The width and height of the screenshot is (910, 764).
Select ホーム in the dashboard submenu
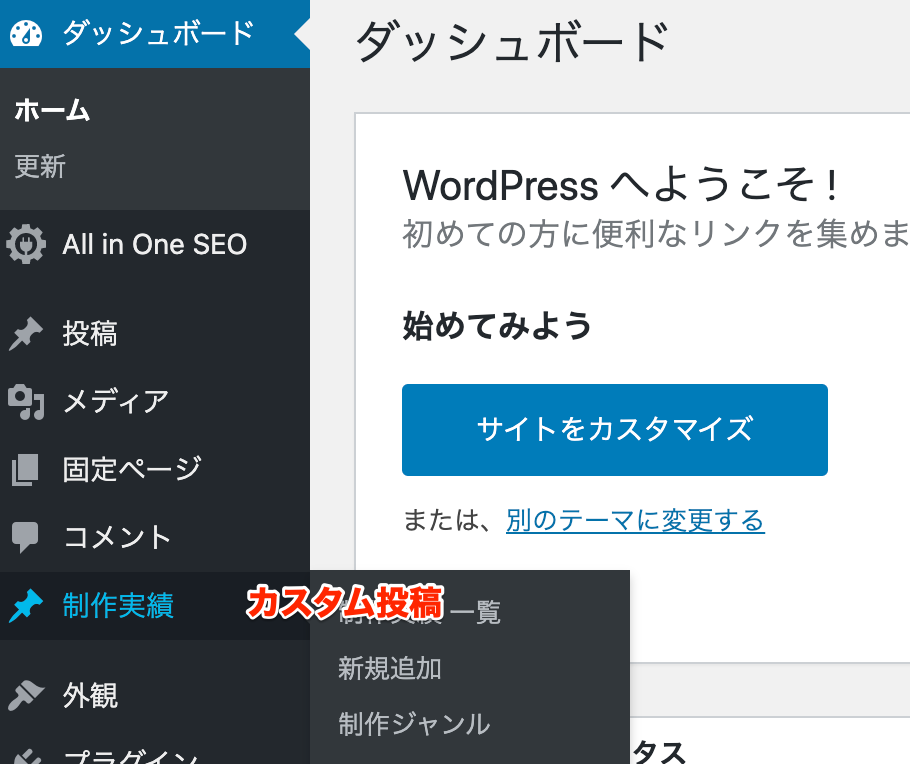[x=52, y=111]
